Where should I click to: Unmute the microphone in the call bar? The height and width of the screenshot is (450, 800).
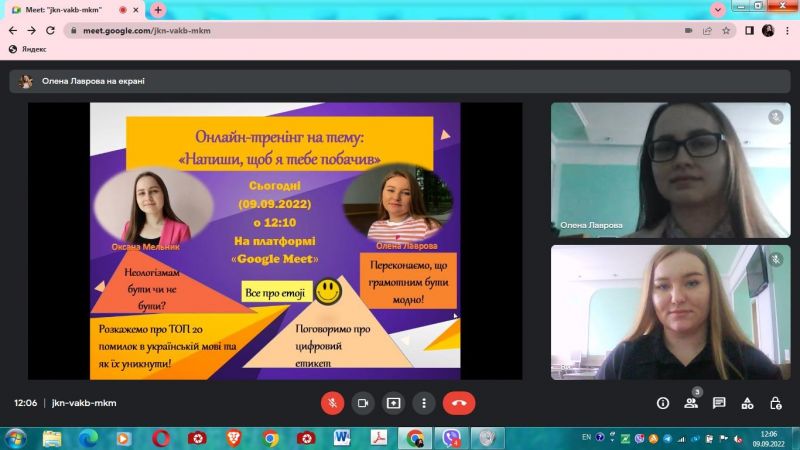click(332, 403)
